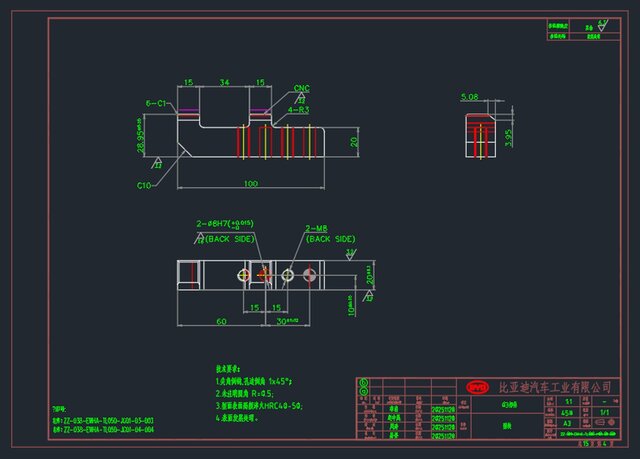640x459 pixels.
Task: Click the 5.08 dimension on the side view
Action: tap(469, 97)
